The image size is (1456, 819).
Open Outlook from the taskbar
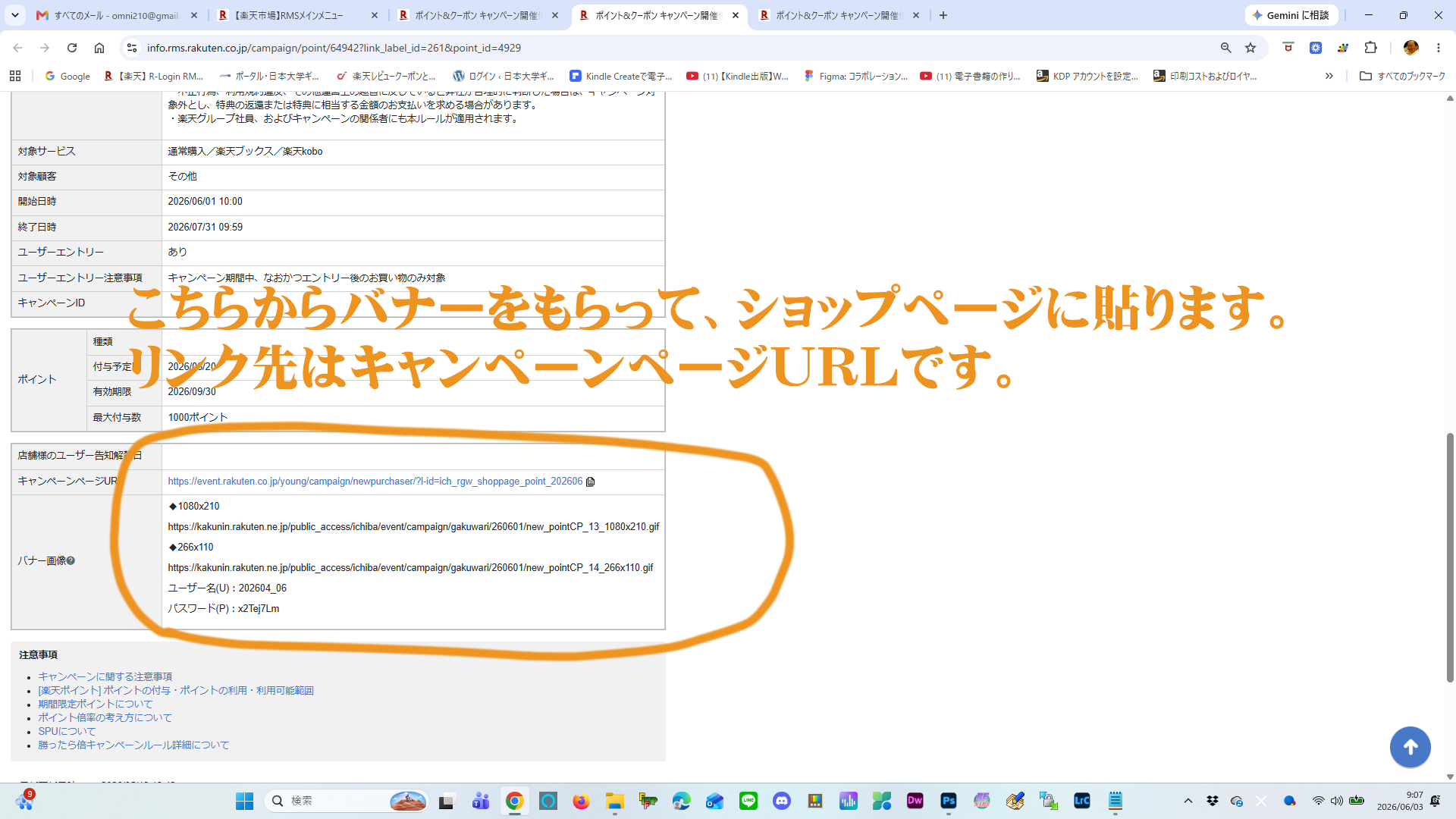(x=715, y=801)
